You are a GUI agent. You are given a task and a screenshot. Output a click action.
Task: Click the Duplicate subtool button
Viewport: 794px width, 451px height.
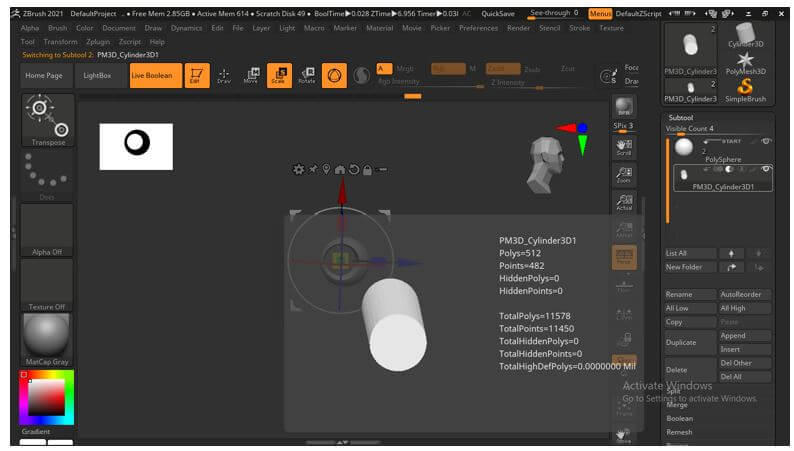click(x=690, y=343)
